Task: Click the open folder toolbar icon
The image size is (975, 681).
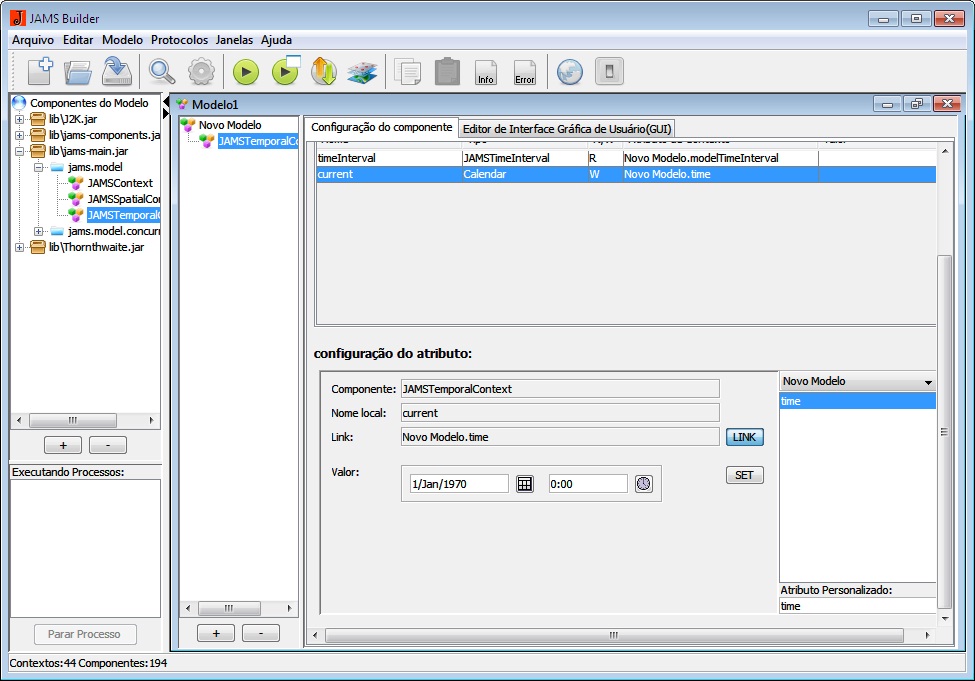Action: tap(78, 72)
